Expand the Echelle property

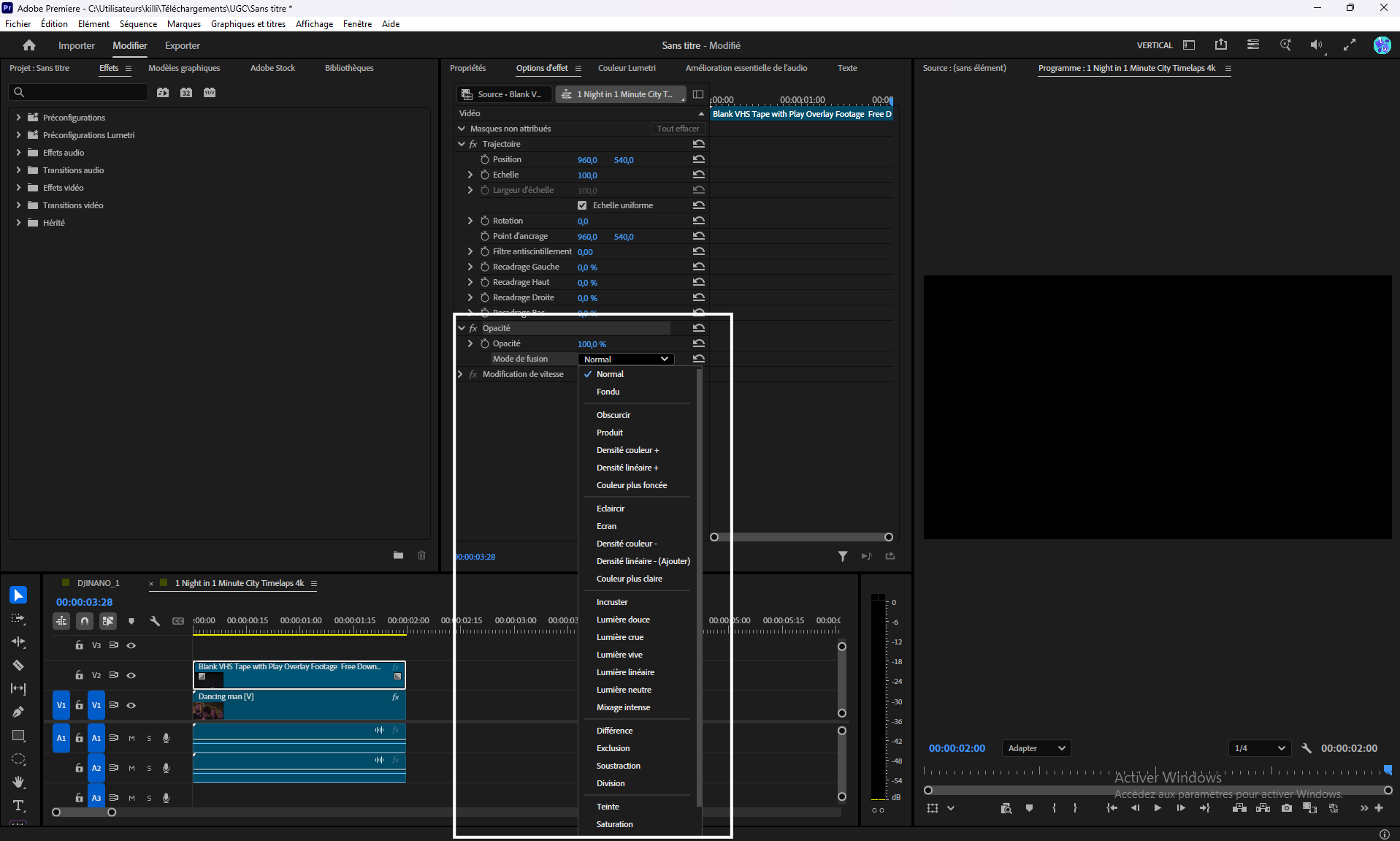[470, 175]
